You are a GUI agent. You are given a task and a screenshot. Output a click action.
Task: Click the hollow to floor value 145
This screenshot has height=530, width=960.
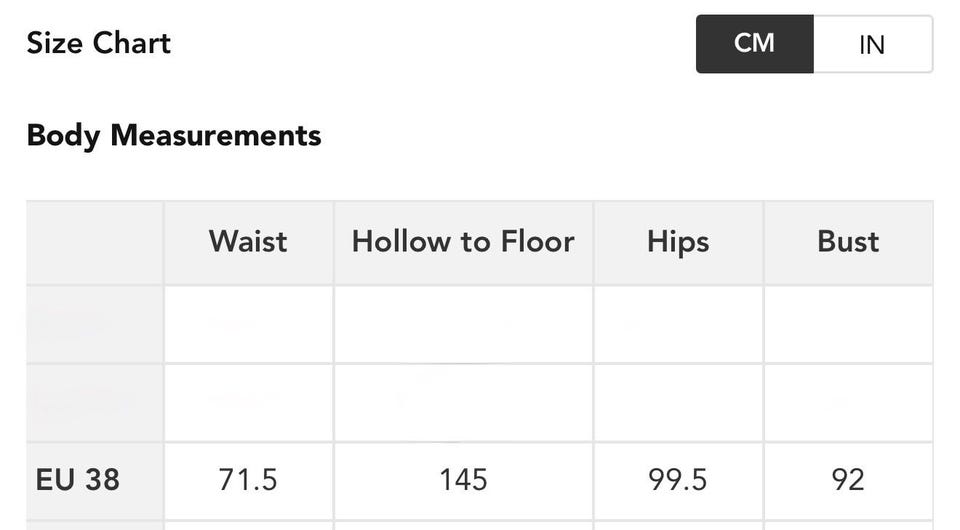point(463,480)
